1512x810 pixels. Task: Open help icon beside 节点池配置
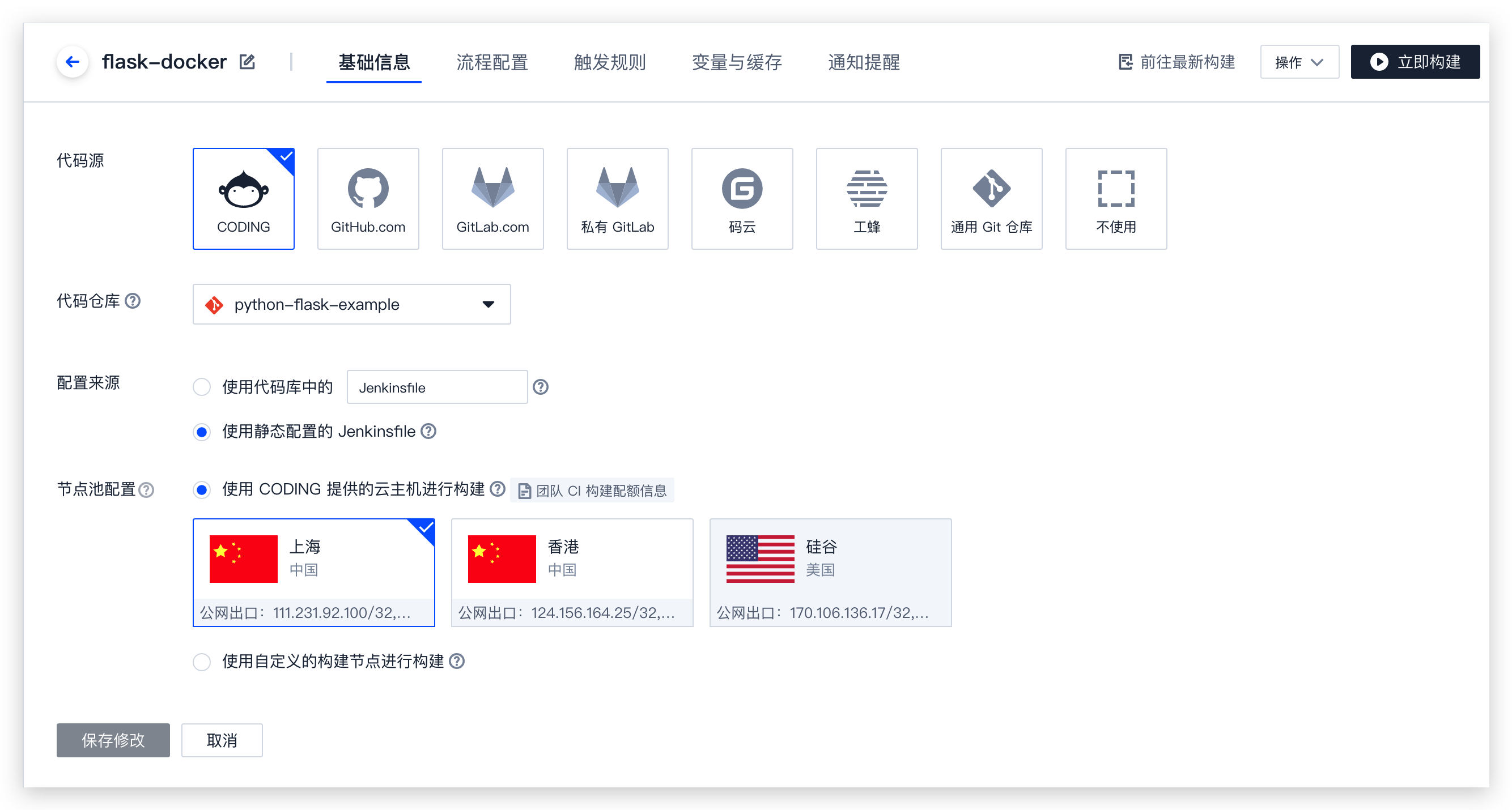coord(147,490)
